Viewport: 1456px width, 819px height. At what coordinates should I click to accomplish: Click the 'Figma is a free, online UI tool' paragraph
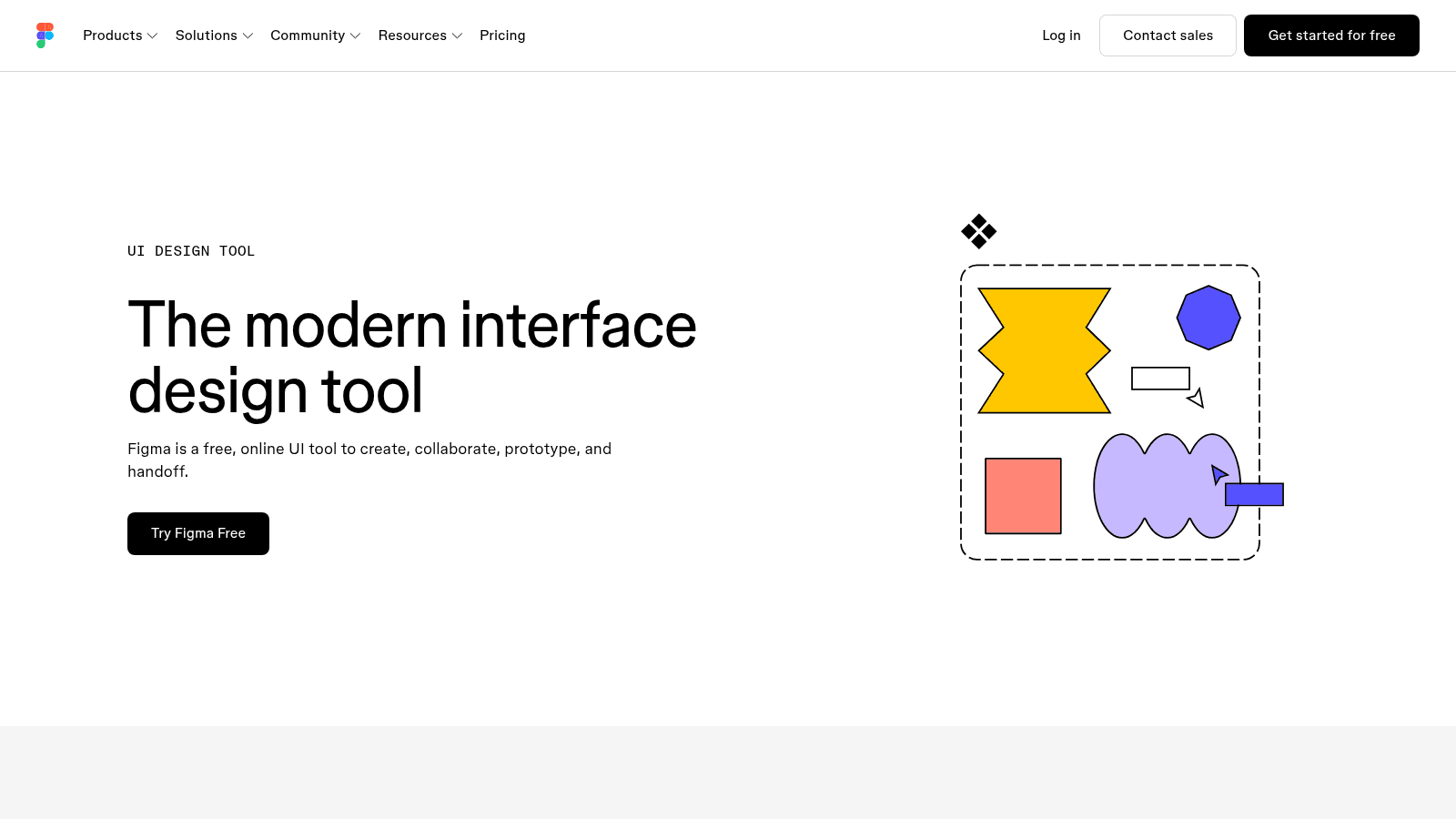369,460
